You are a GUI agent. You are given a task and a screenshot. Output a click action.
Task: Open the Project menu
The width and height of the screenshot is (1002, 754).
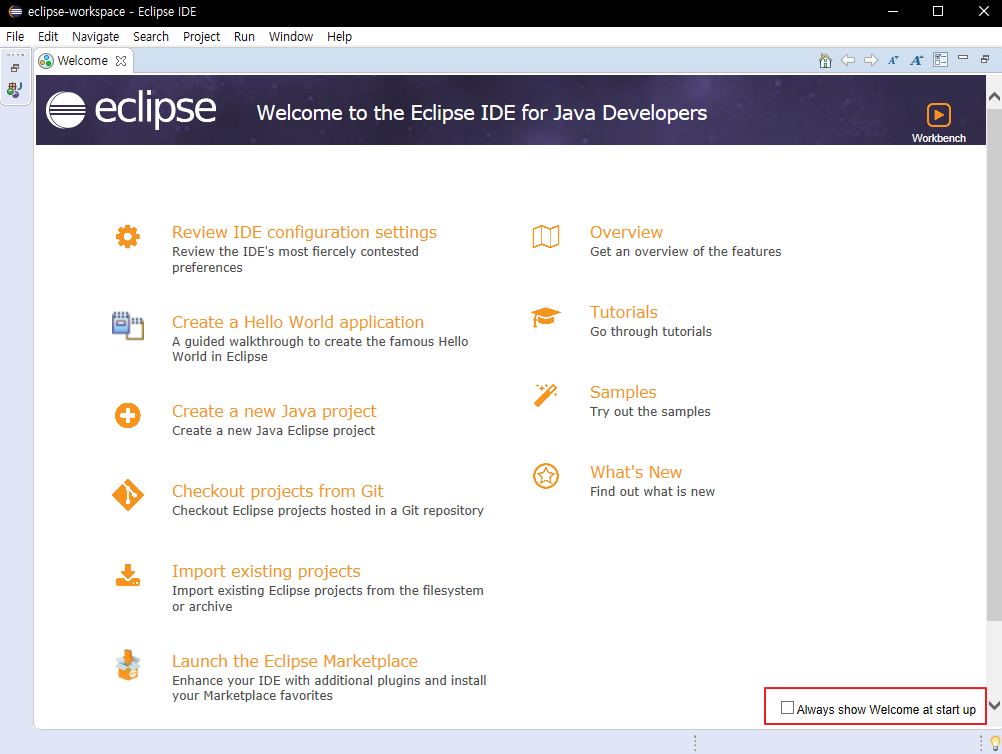201,36
